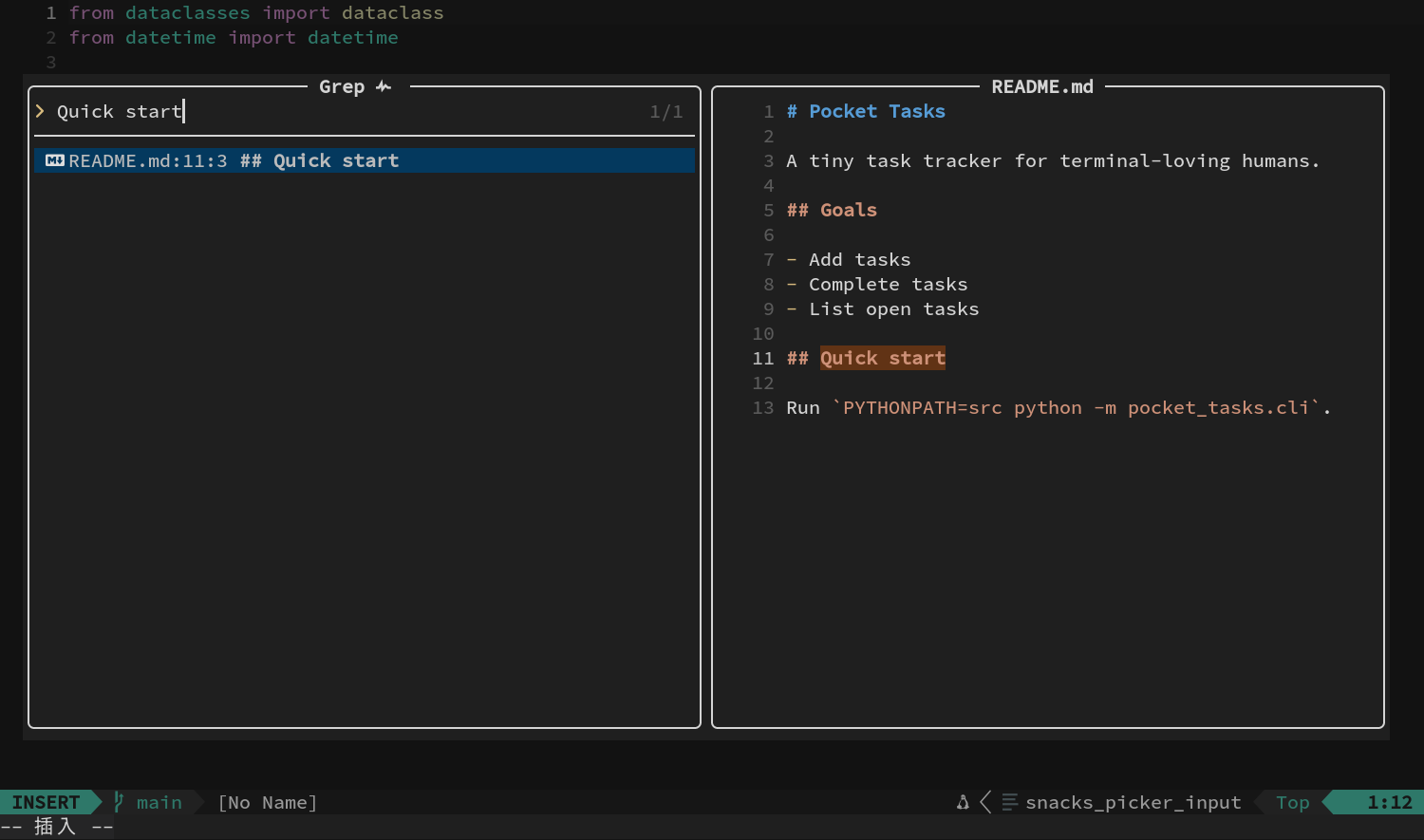The image size is (1424, 840).
Task: Click the 1/1 match counter
Action: 666,112
